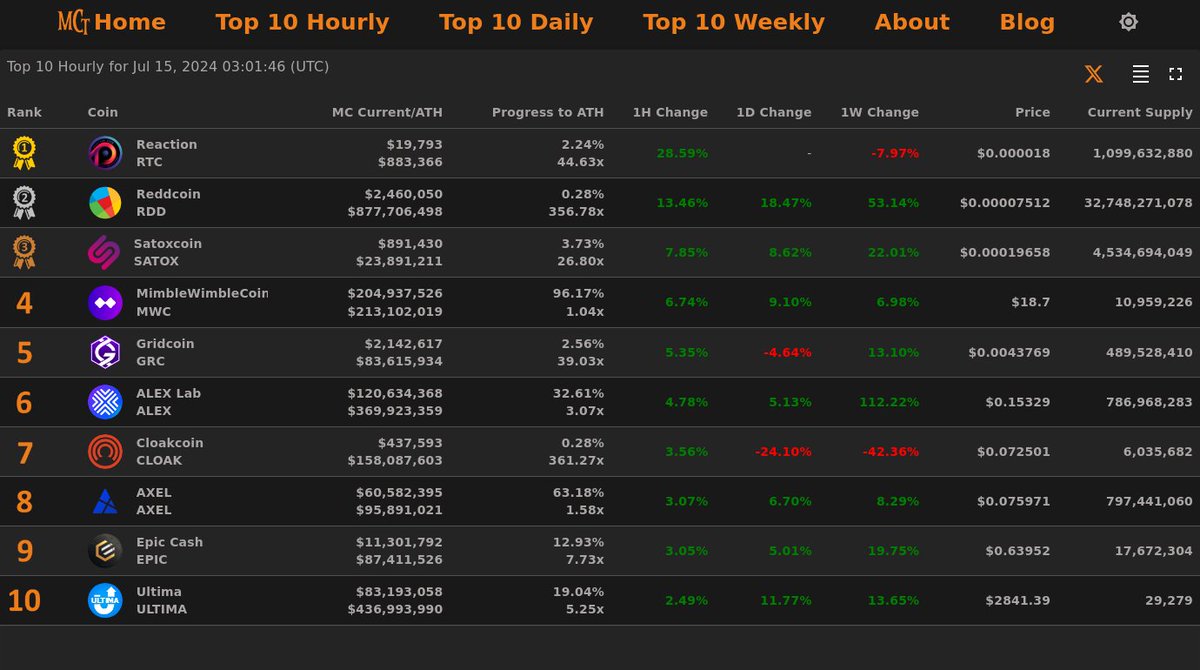Enter fullscreen with the expand icon
Viewport: 1200px width, 670px height.
pos(1175,74)
